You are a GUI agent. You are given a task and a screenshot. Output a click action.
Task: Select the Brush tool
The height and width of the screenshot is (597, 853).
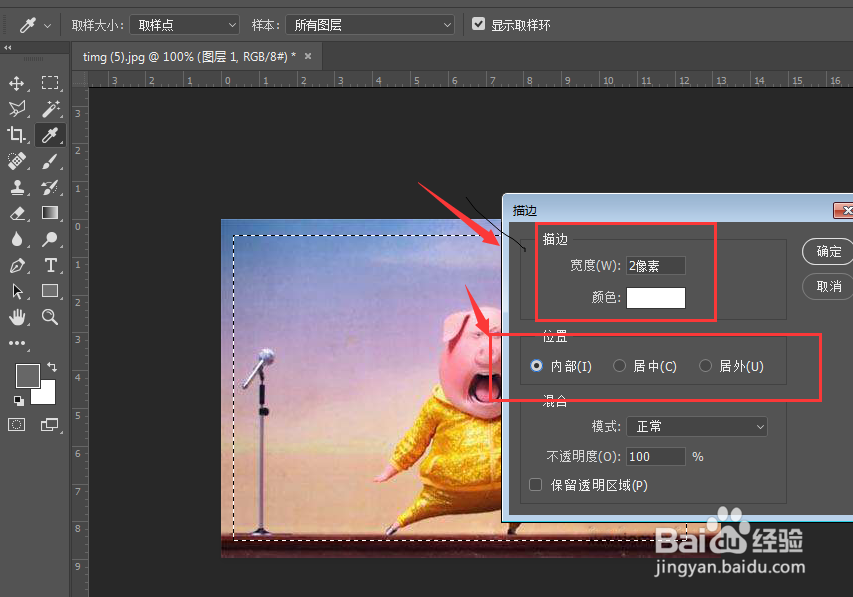50,161
